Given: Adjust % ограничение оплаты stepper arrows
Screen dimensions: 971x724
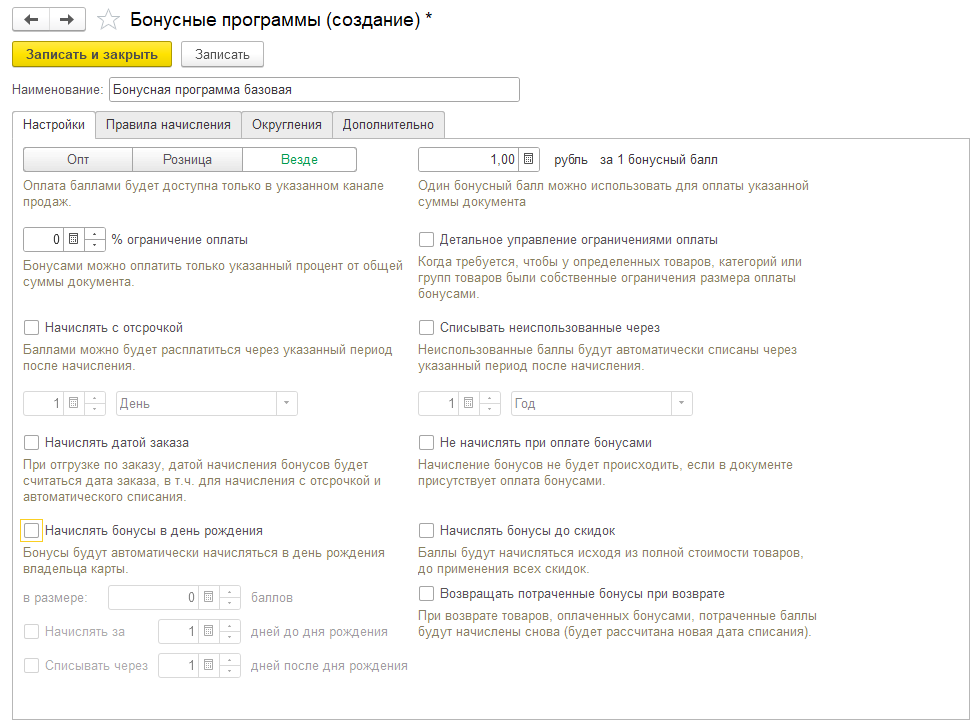Looking at the screenshot, I should coord(94,239).
